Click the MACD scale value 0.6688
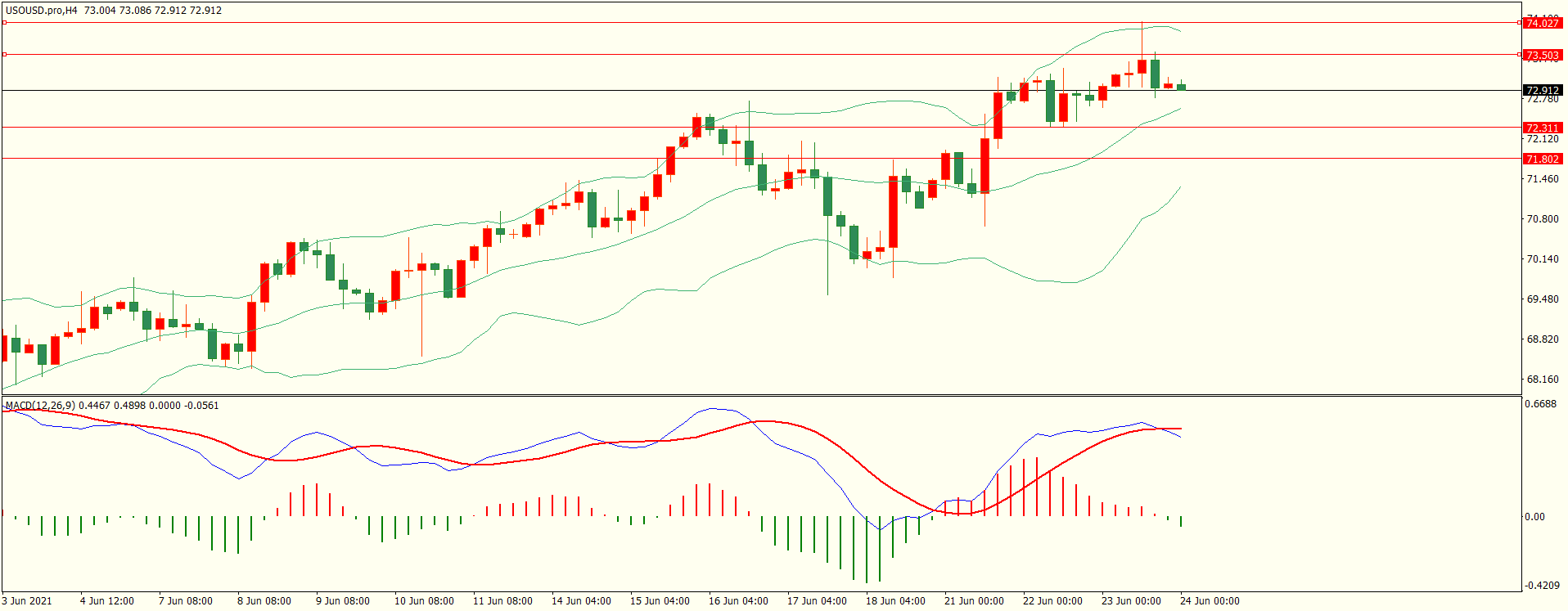This screenshot has width=1568, height=611. point(1541,404)
